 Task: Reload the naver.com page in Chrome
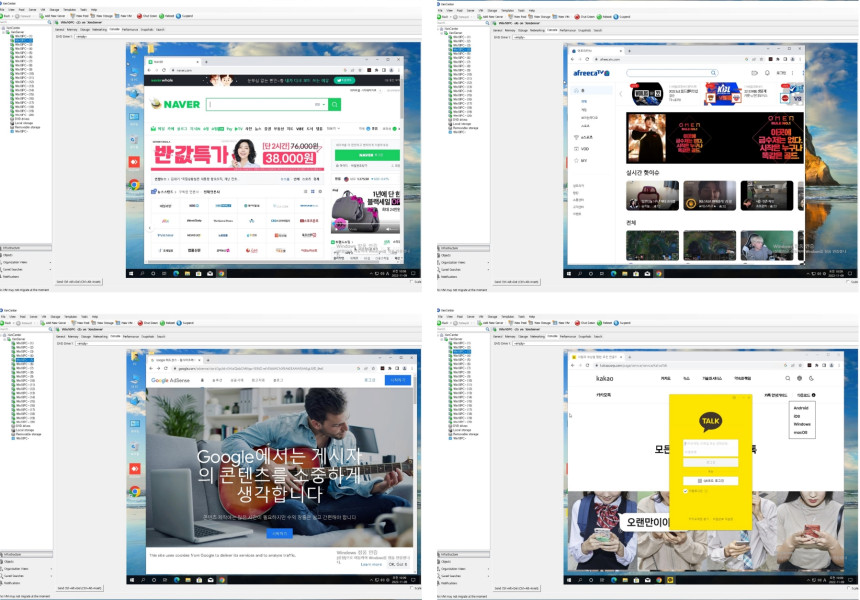coord(163,70)
